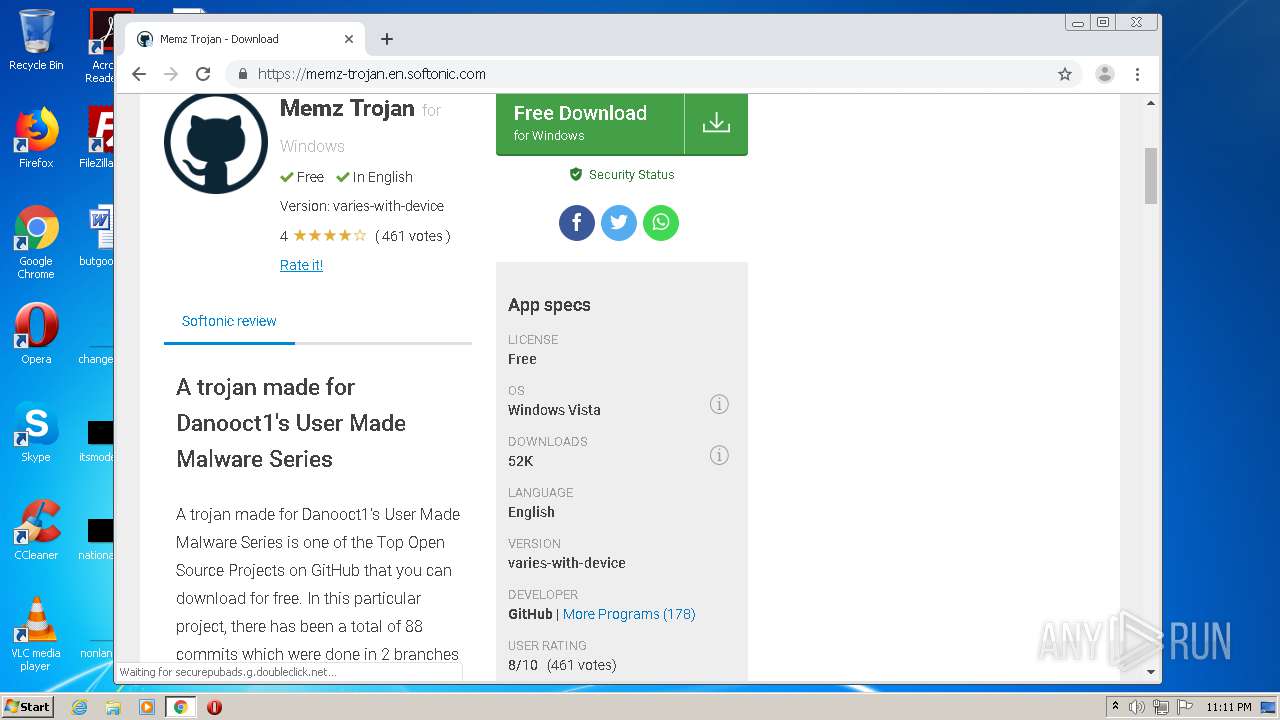Click the Free Download button
Screen dimensions: 1280x720
(590, 123)
